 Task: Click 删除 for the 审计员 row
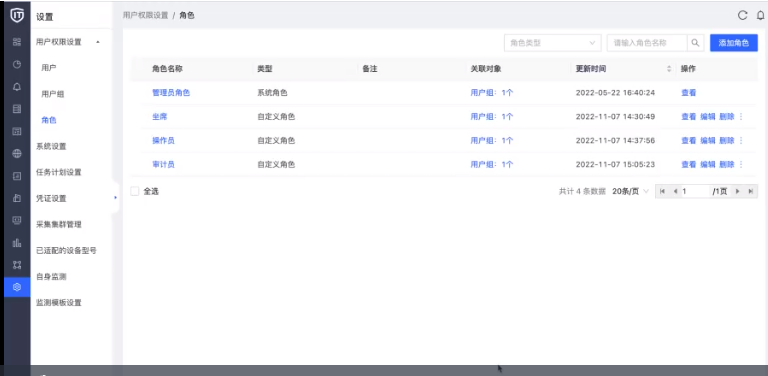pyautogui.click(x=727, y=164)
